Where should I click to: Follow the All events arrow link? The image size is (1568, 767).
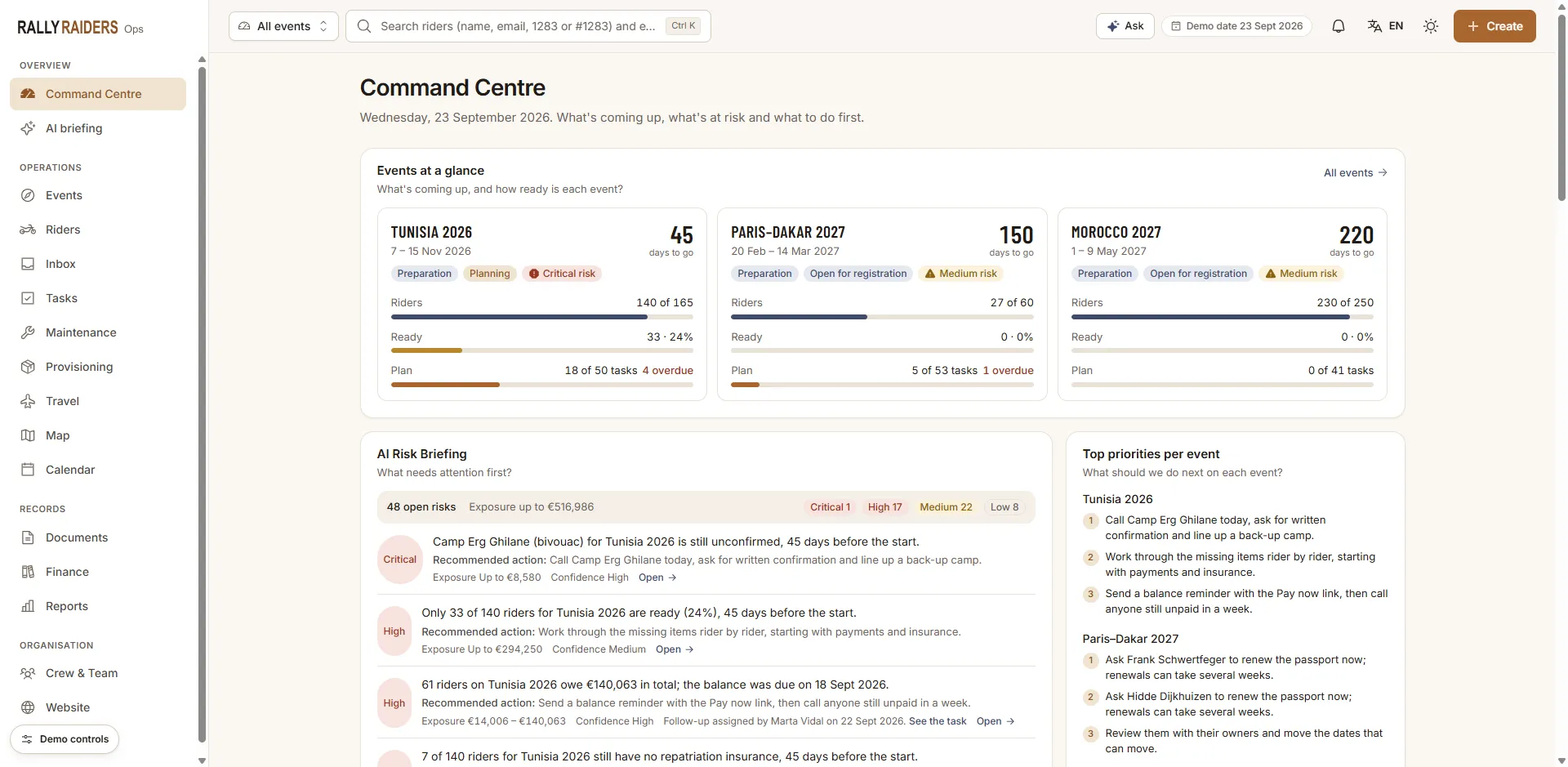click(x=1355, y=172)
